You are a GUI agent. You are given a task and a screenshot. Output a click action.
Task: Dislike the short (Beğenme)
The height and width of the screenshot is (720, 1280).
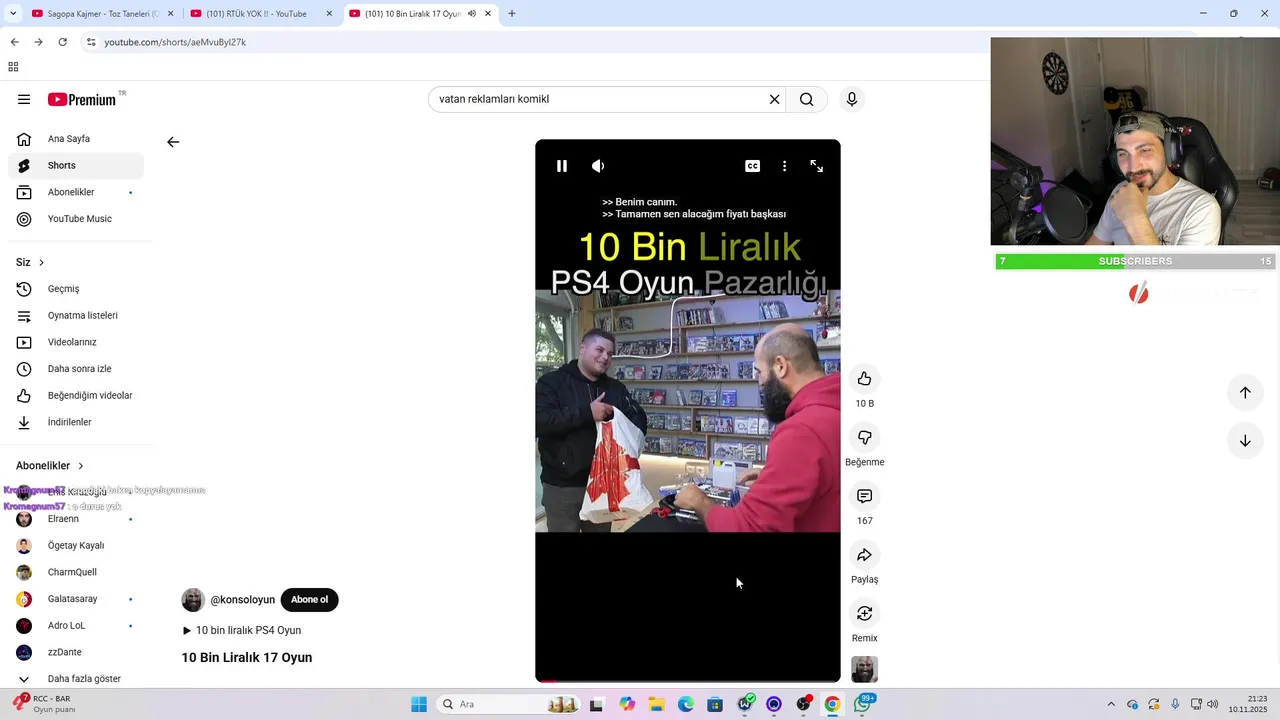(x=865, y=437)
